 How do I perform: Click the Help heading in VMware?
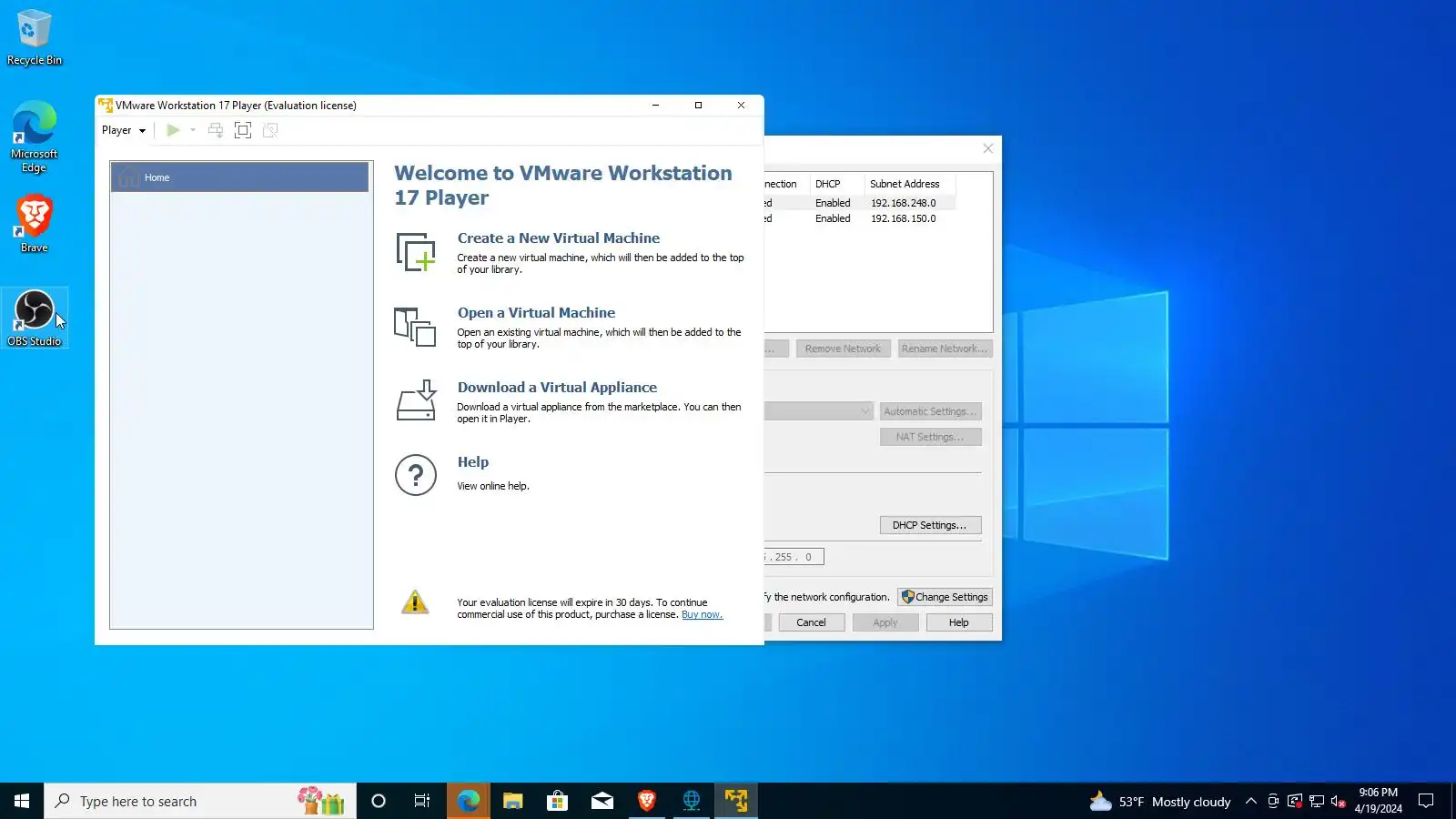tap(473, 462)
